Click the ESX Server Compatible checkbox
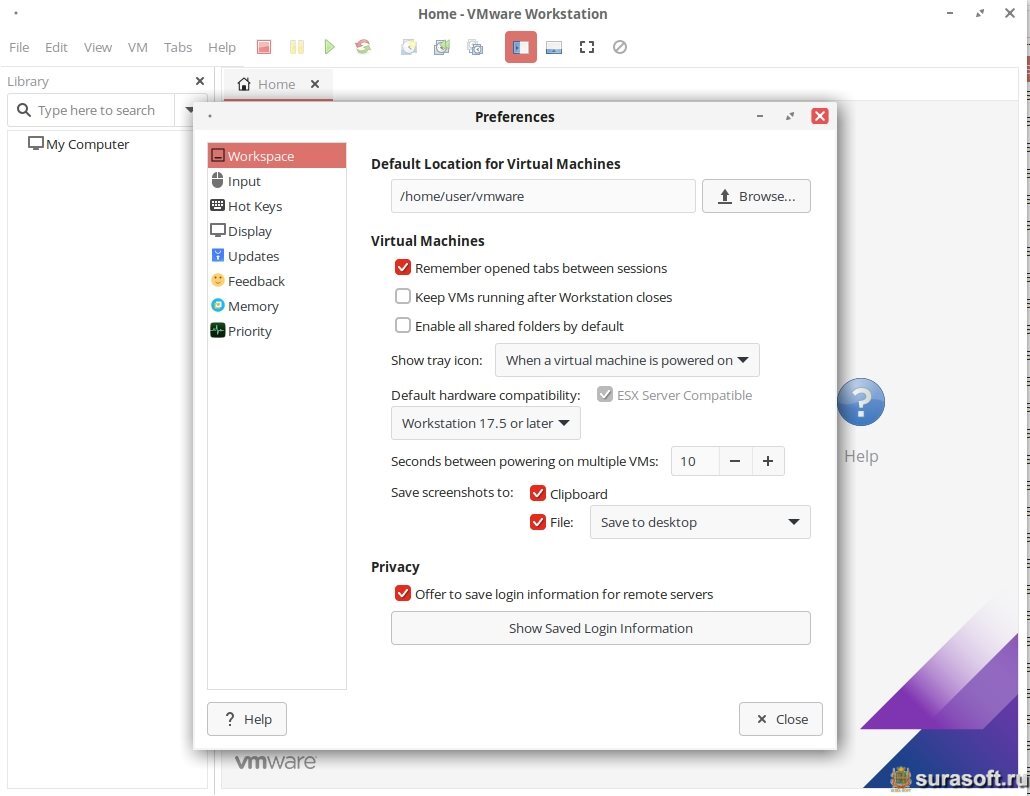1030x796 pixels. point(604,394)
